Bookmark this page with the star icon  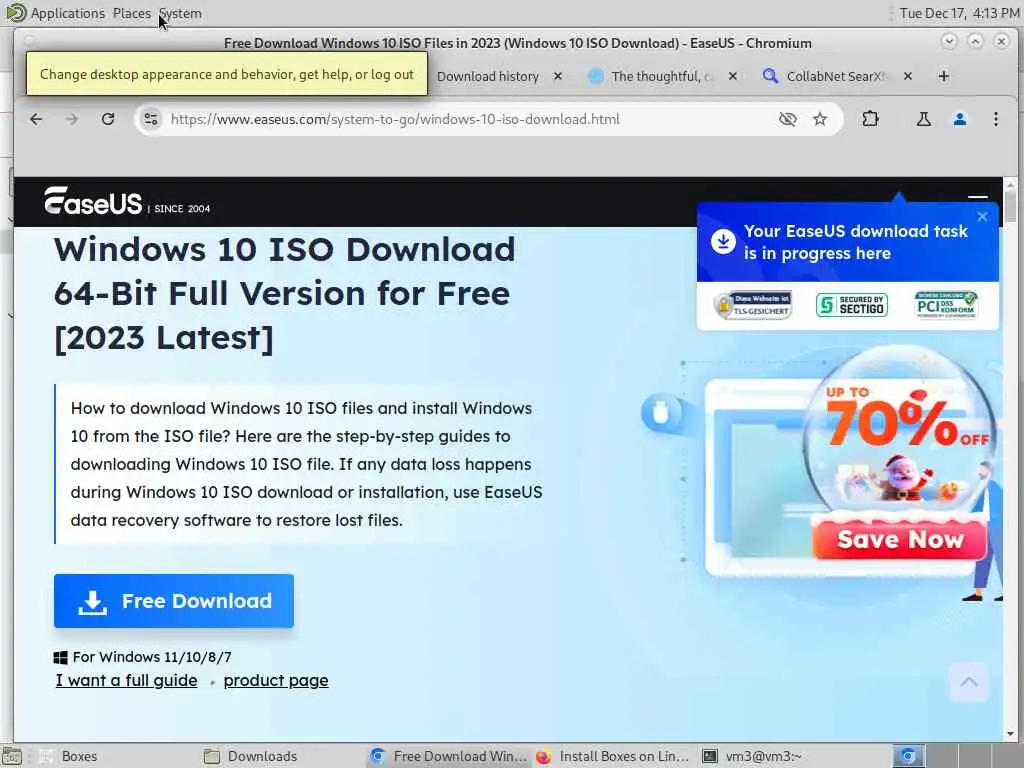tap(820, 119)
